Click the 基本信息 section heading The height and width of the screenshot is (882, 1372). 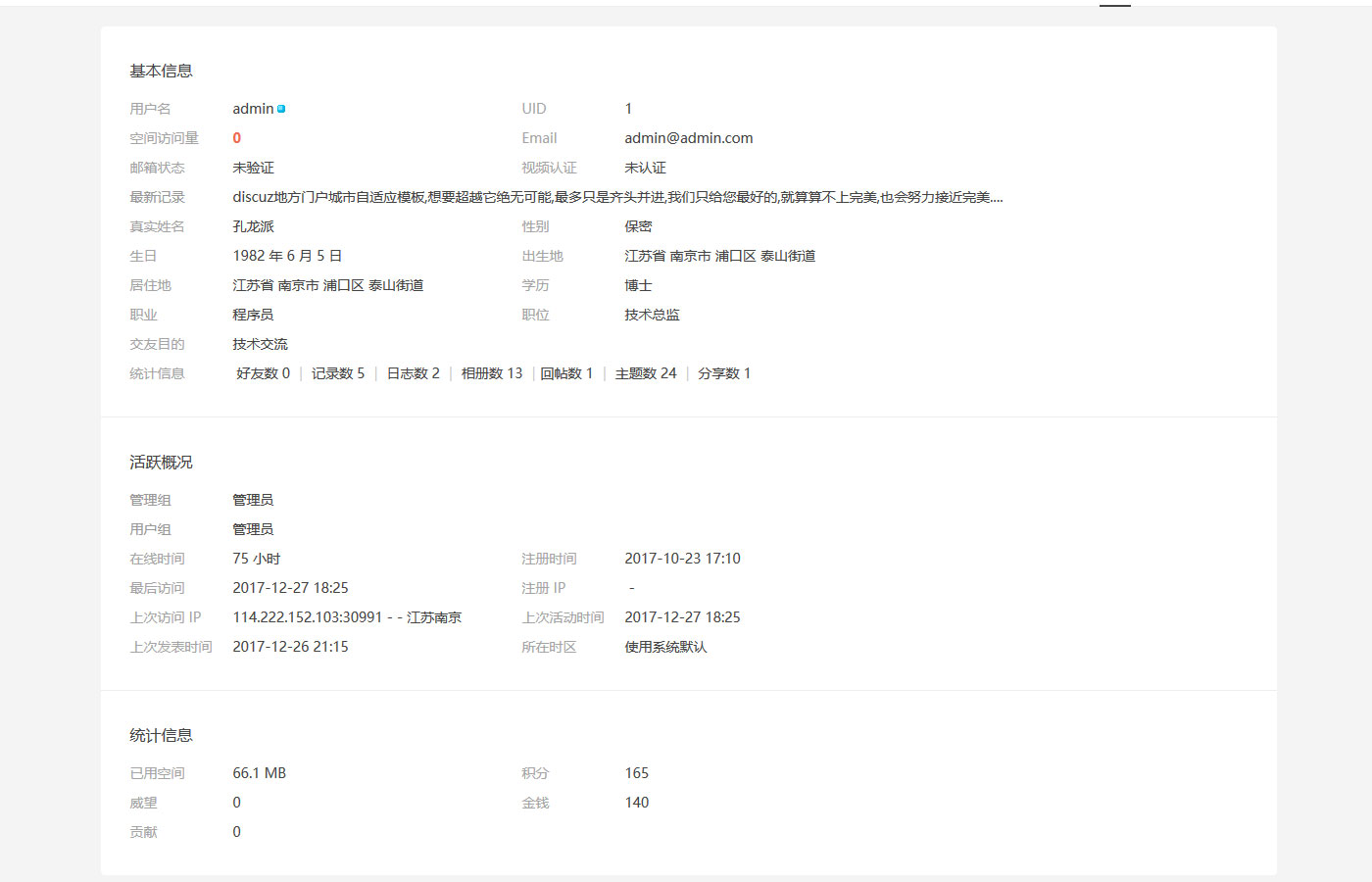[x=161, y=71]
